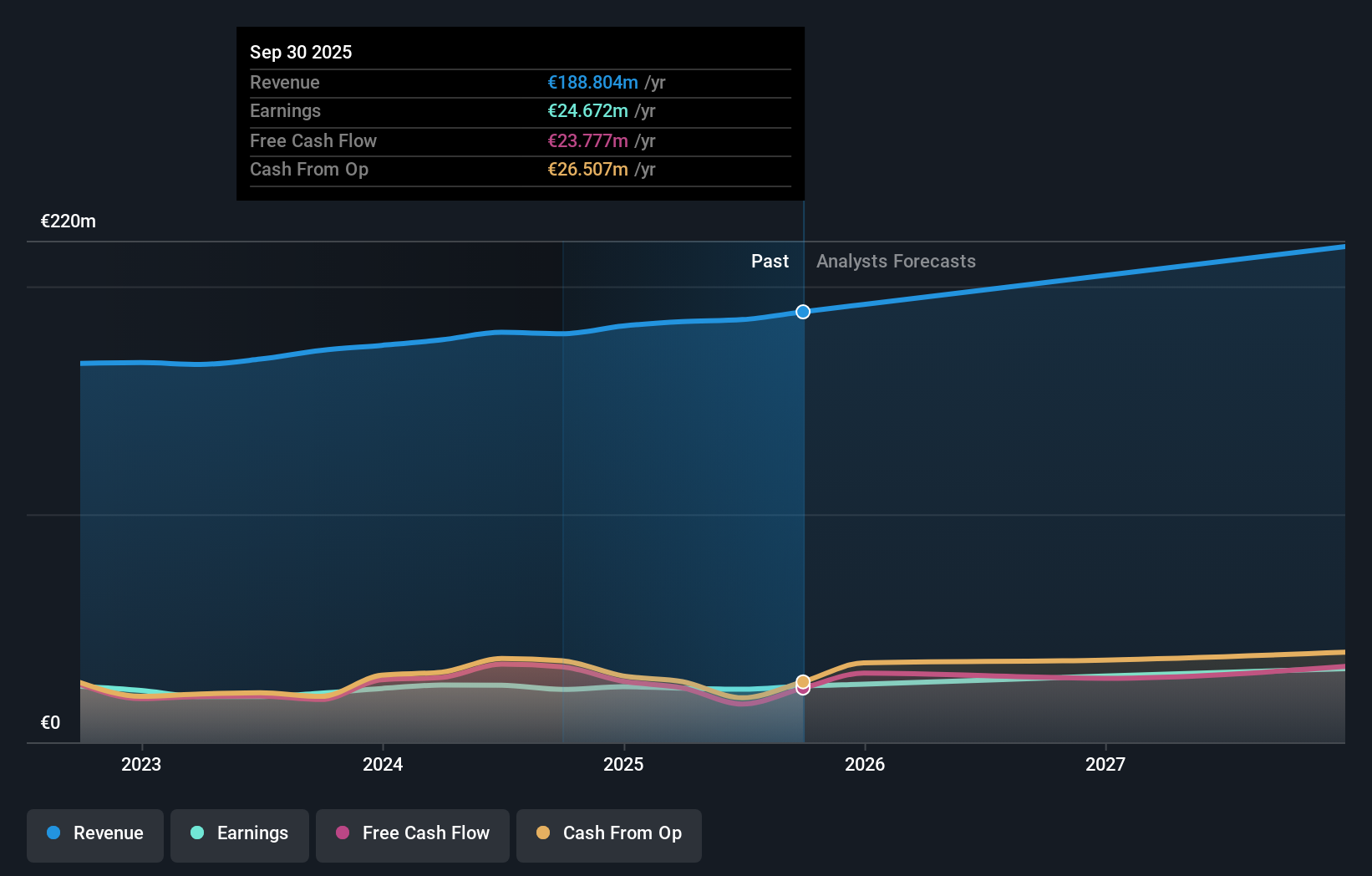The width and height of the screenshot is (1372, 876).
Task: Expand the Sep 30 2025 tooltip header
Action: point(301,52)
